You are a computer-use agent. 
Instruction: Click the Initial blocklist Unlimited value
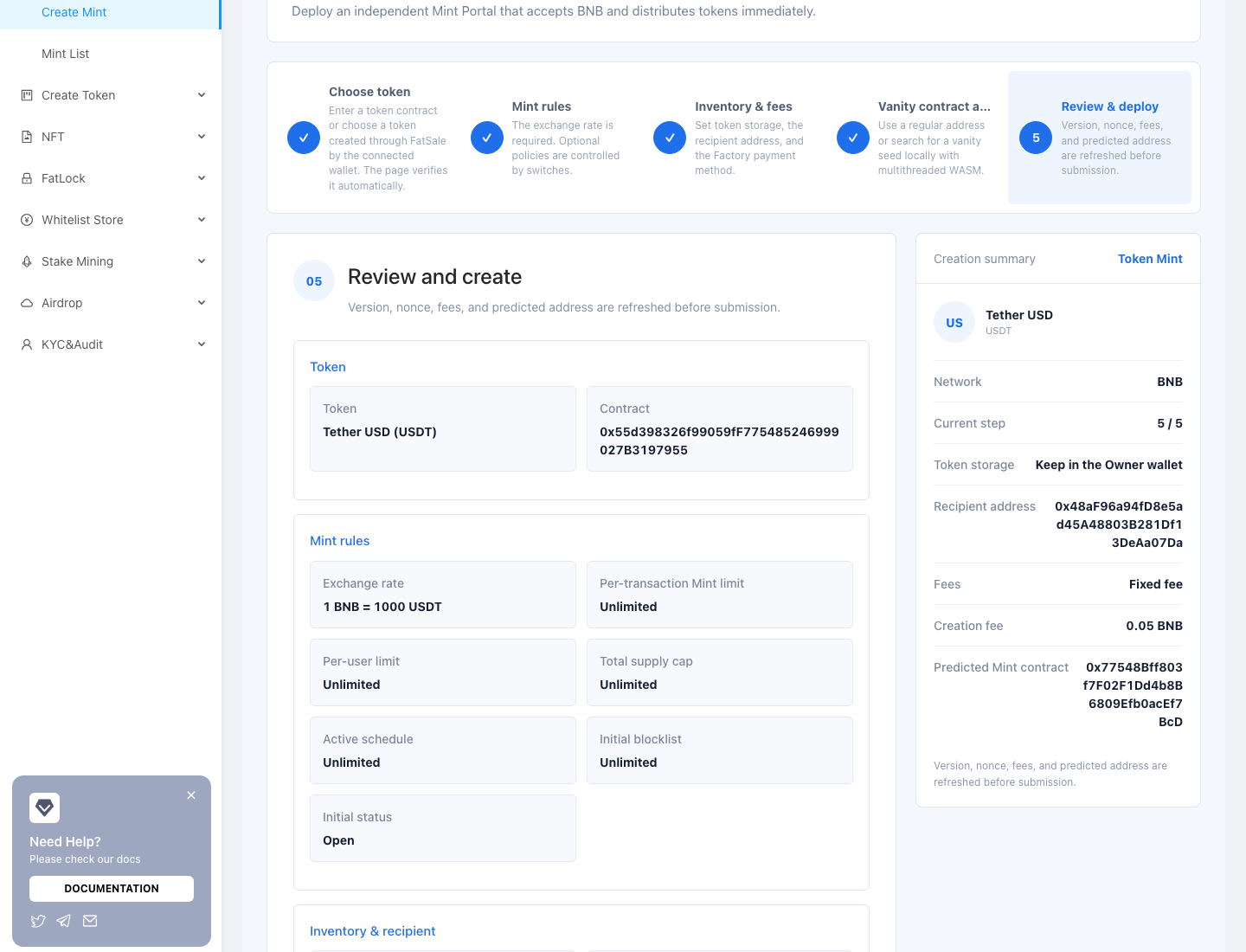point(628,762)
